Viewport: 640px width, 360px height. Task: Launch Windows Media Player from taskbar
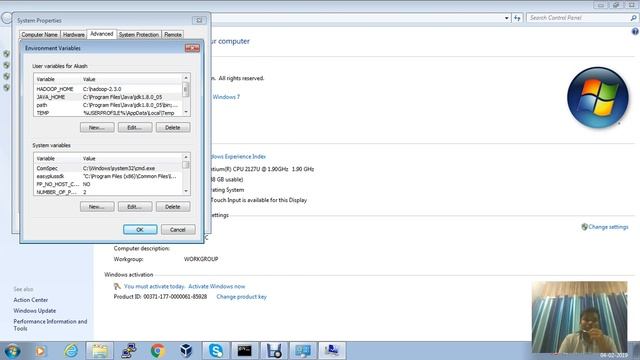coord(40,351)
